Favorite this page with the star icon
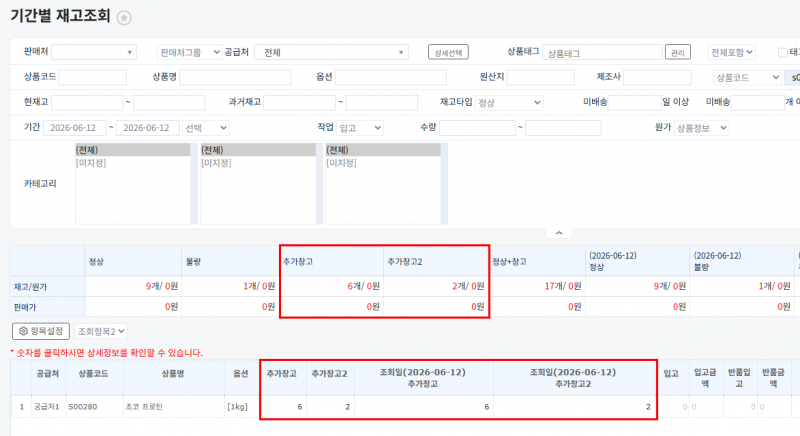 click(x=124, y=18)
